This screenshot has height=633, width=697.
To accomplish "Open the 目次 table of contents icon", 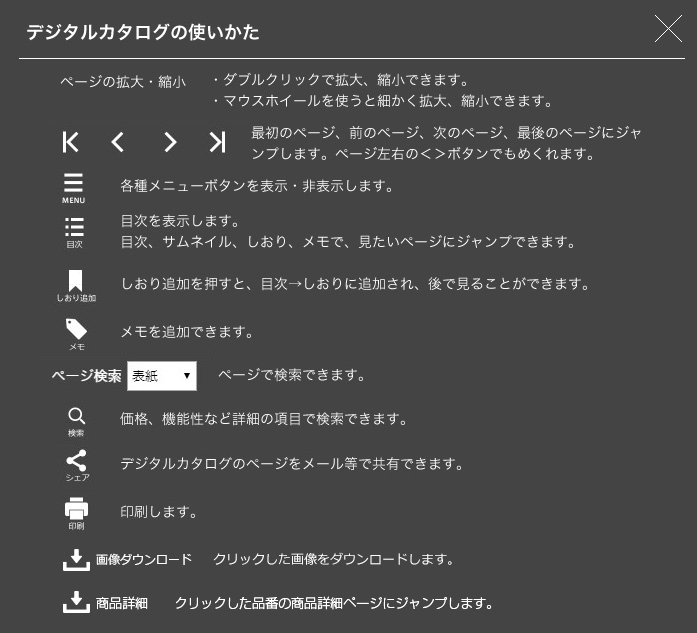I will pyautogui.click(x=74, y=232).
